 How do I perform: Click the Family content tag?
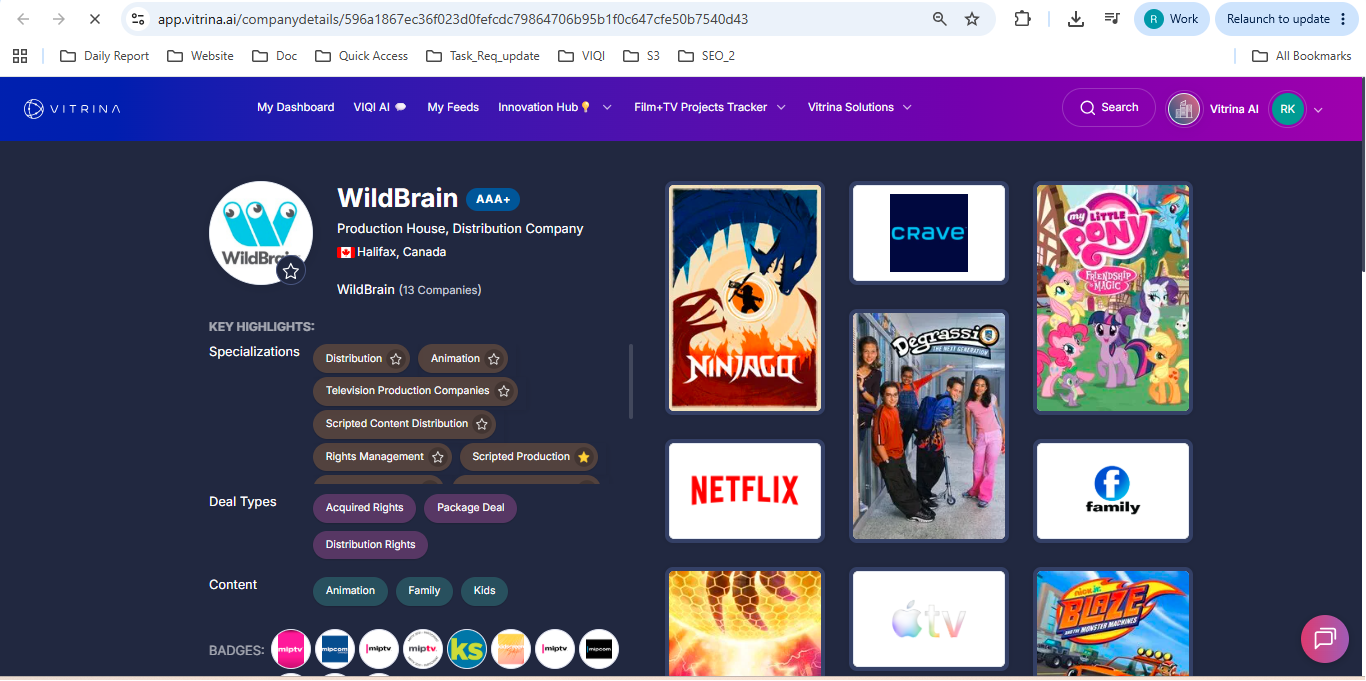424,591
